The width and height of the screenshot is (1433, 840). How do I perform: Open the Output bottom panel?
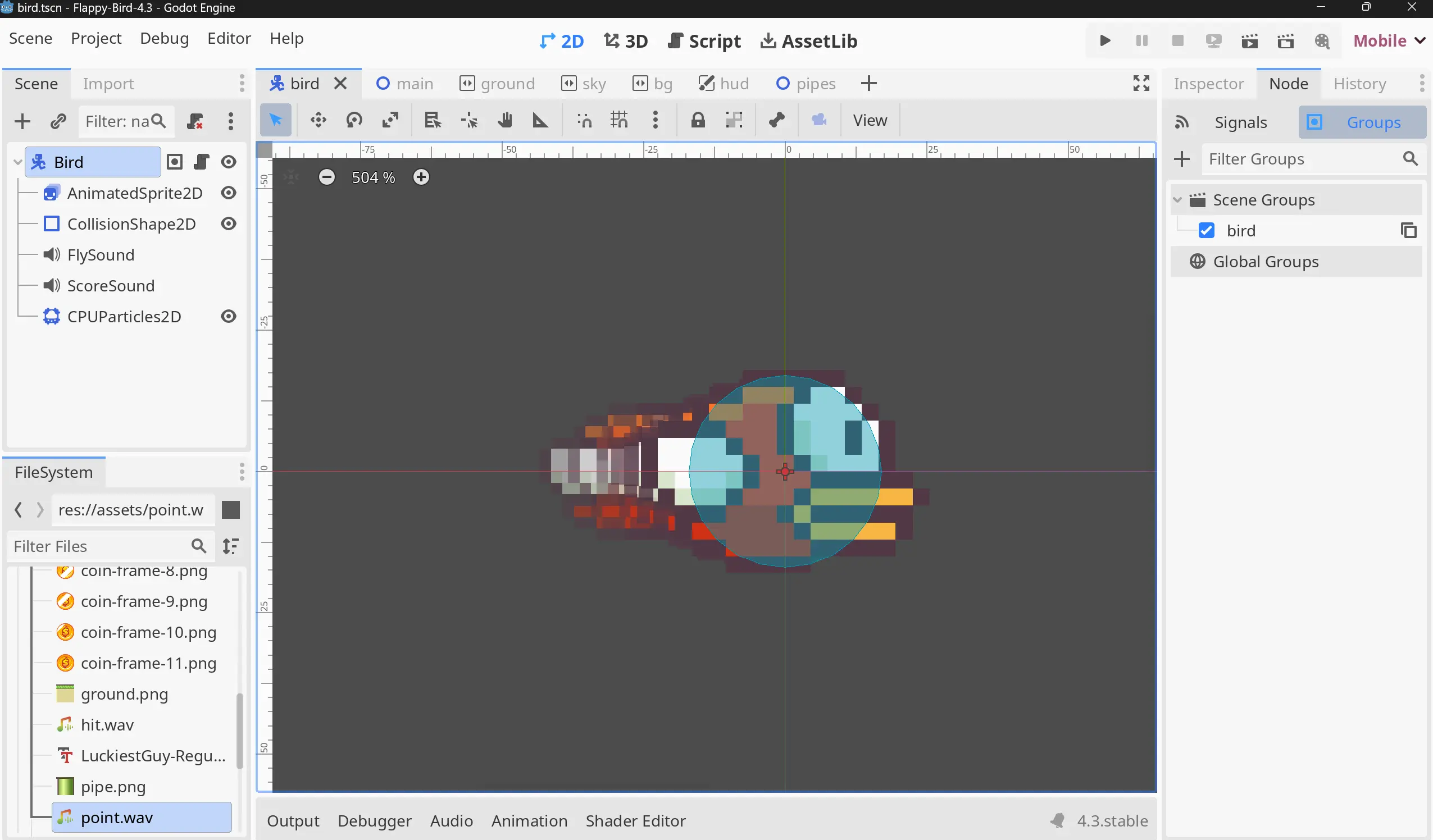(x=293, y=821)
